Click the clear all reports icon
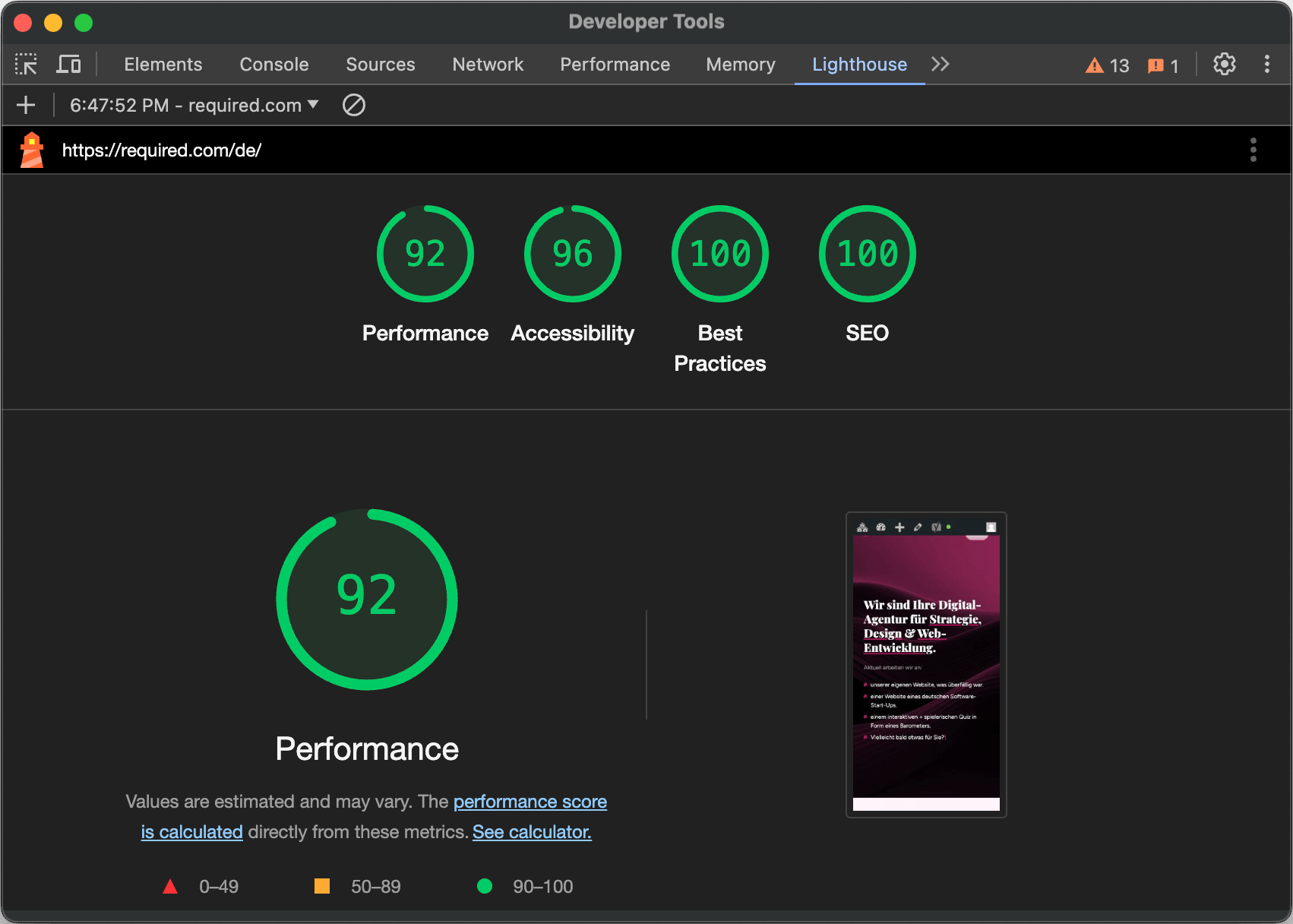 [x=354, y=105]
